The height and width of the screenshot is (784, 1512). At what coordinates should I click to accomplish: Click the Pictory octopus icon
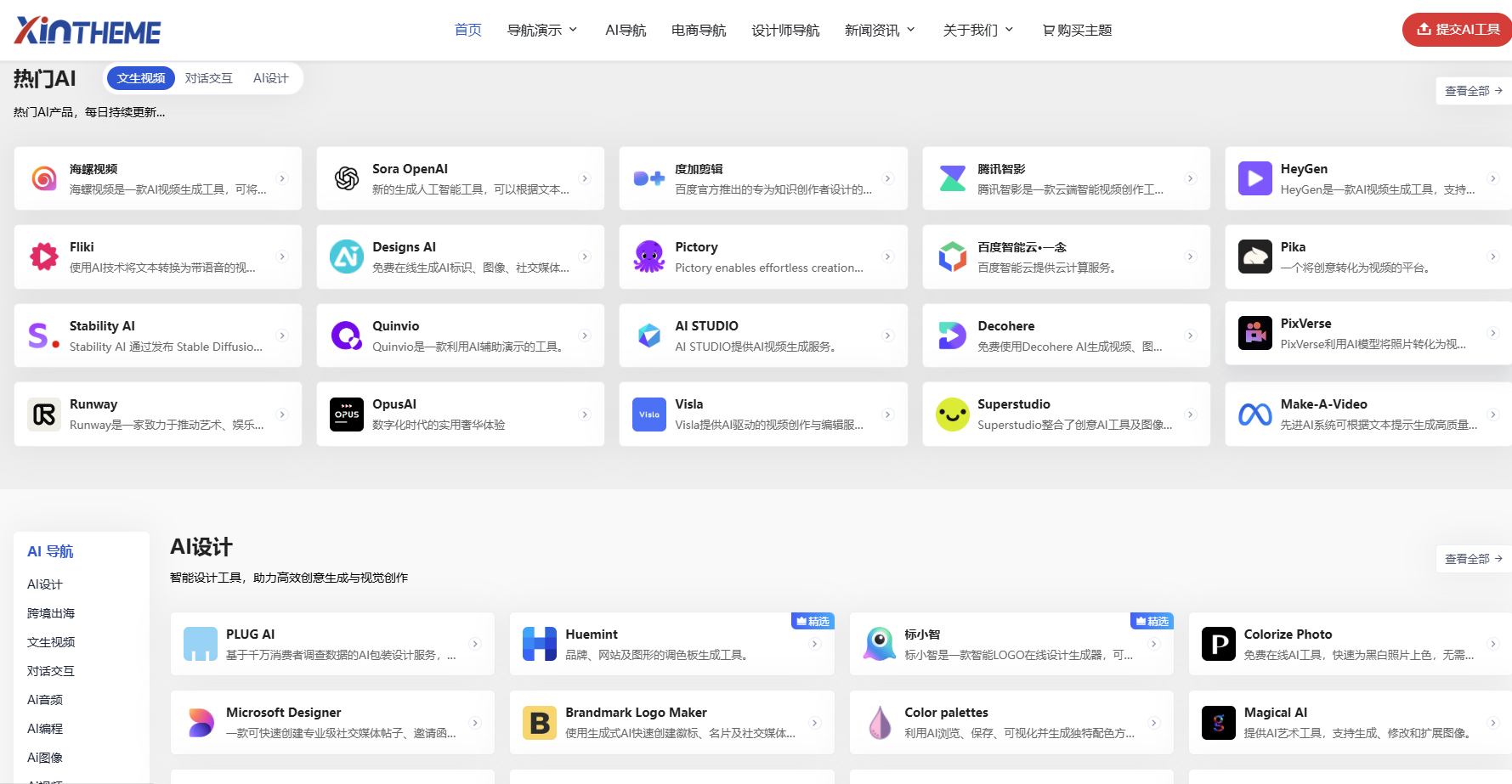coord(649,257)
